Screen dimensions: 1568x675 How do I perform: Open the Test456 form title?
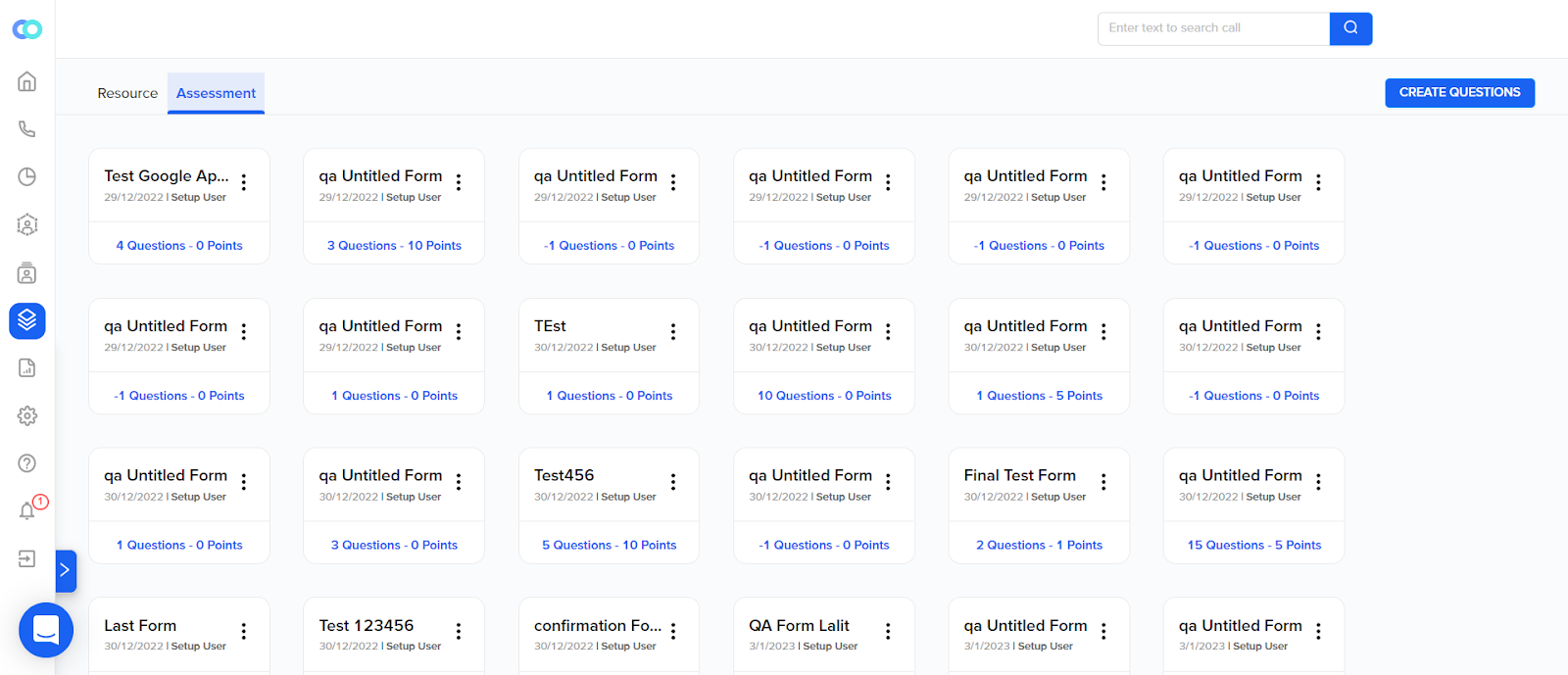[x=563, y=475]
